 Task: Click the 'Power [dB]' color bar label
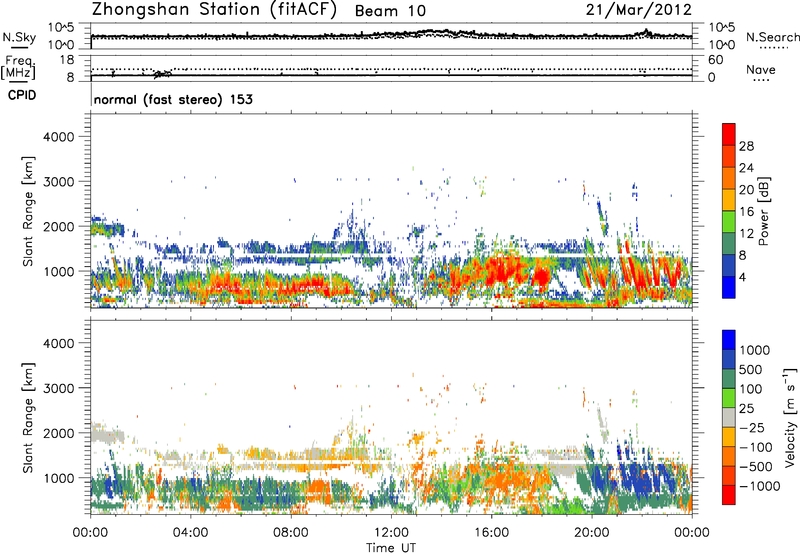coord(764,211)
